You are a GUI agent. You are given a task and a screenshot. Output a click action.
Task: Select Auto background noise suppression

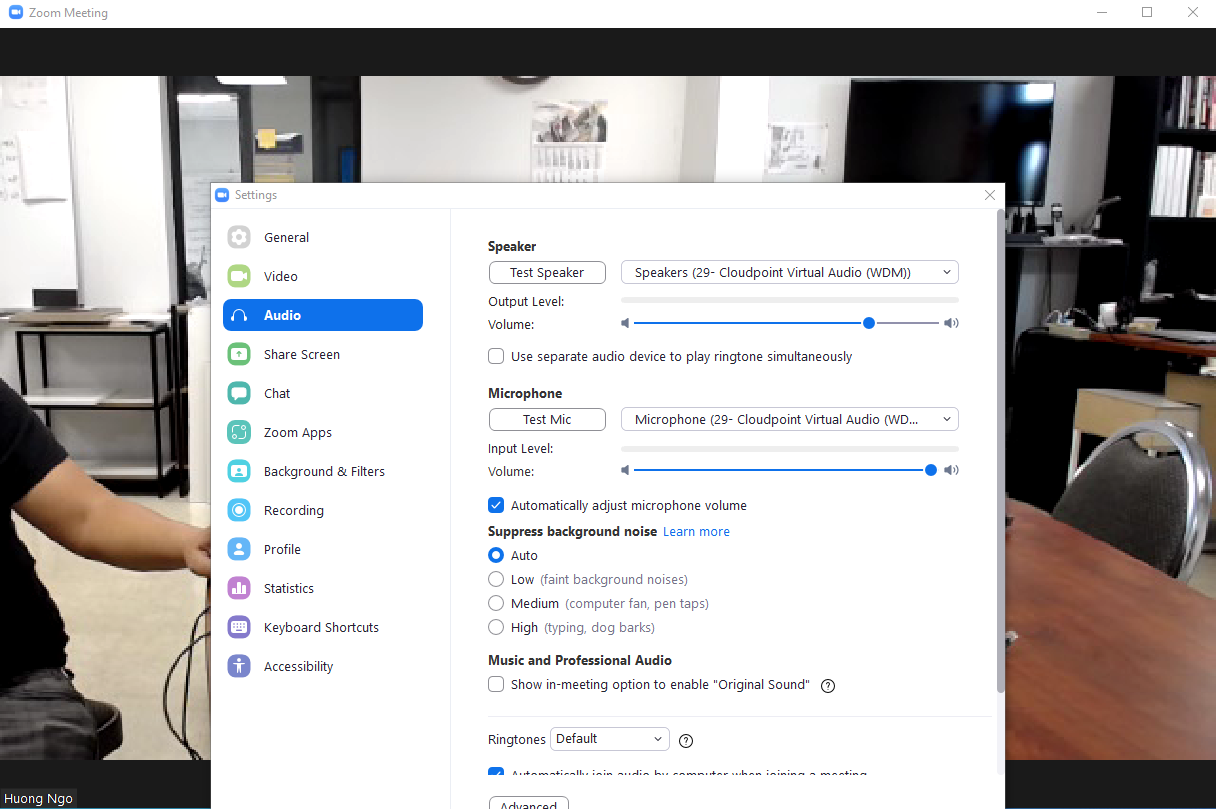(x=496, y=555)
